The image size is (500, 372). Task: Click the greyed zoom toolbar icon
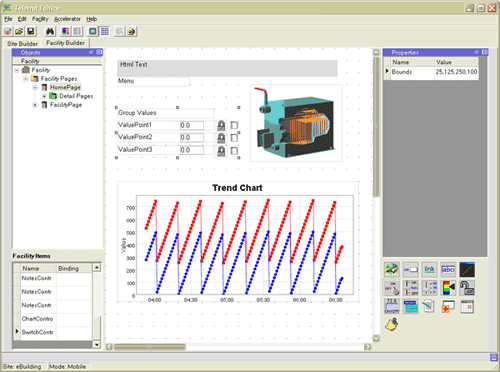click(119, 31)
